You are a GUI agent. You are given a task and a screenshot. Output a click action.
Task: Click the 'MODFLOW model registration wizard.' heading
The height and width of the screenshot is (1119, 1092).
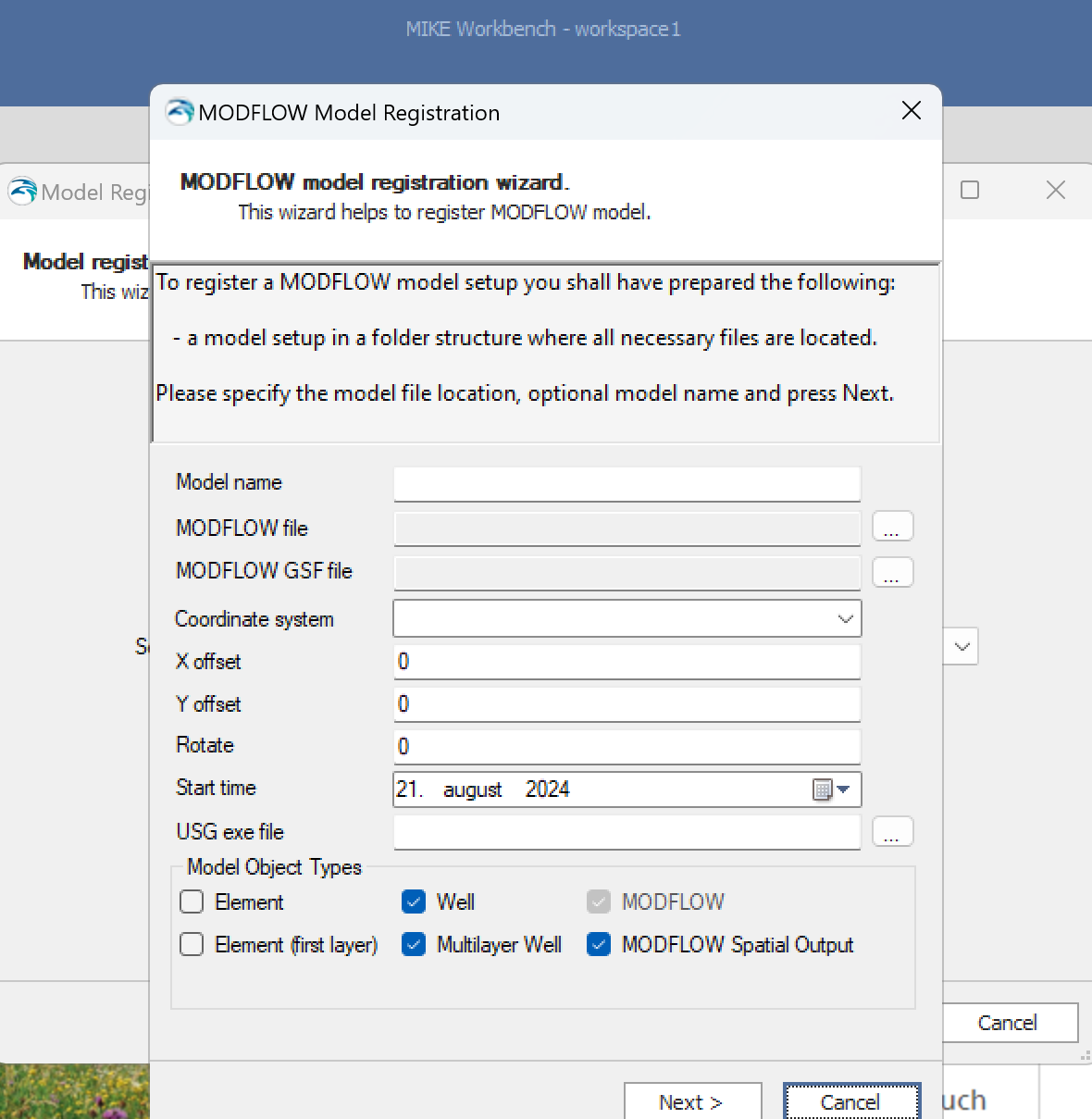375,181
